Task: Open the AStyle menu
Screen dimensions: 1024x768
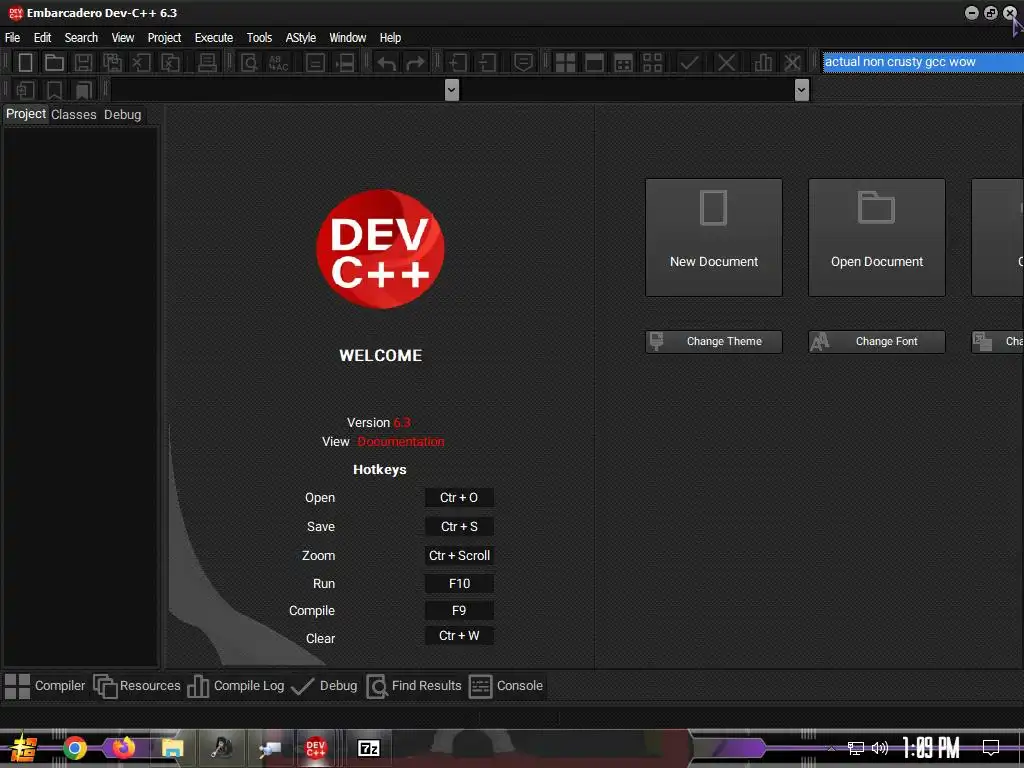Action: coord(300,38)
